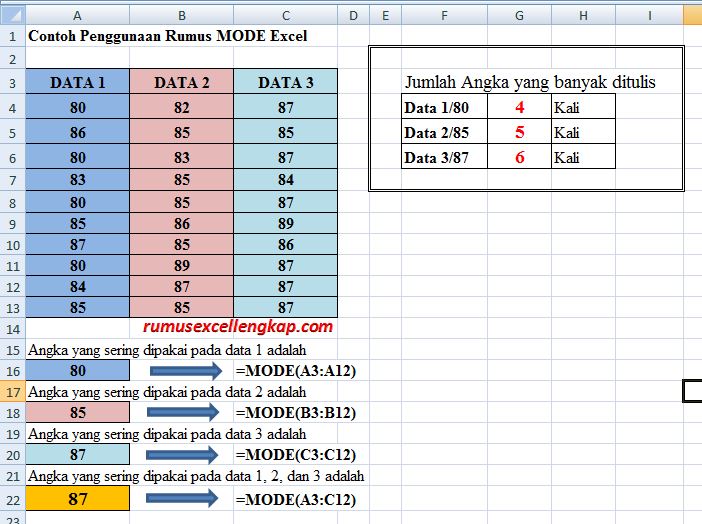The image size is (702, 524).
Task: Select column I header
Action: [650, 16]
